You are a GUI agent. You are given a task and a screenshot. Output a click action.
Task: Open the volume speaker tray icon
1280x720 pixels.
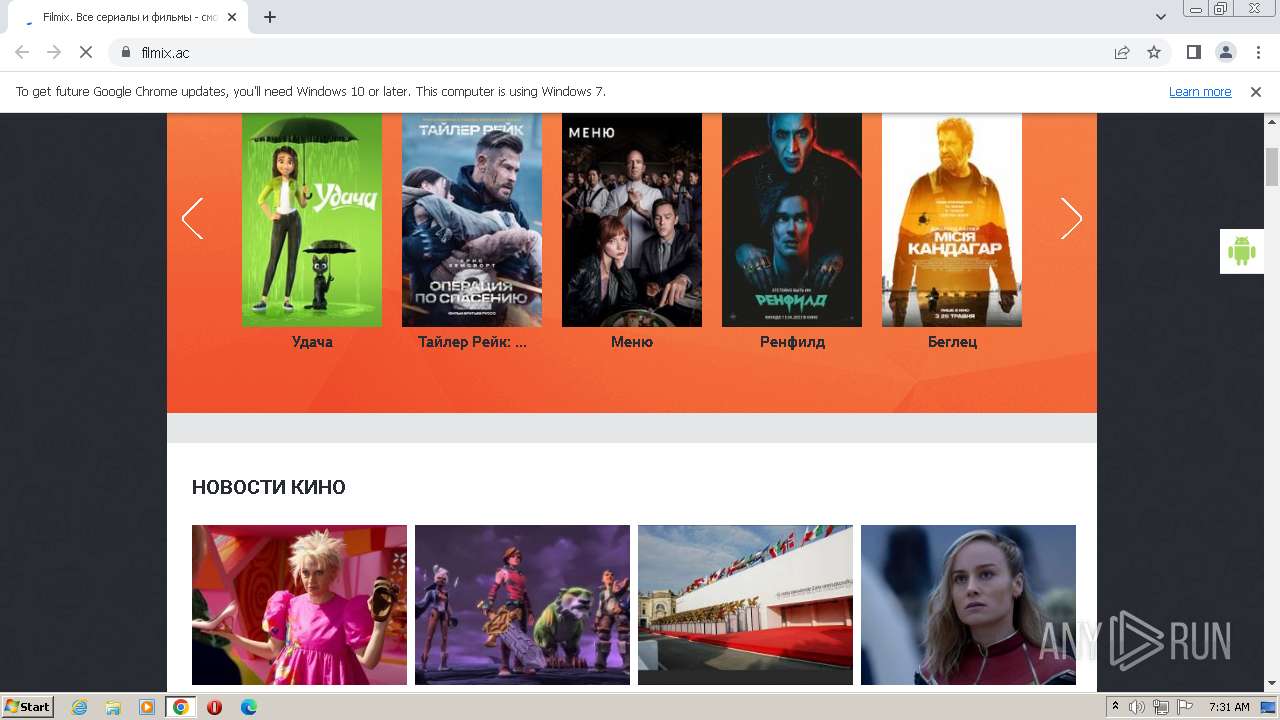[1137, 707]
